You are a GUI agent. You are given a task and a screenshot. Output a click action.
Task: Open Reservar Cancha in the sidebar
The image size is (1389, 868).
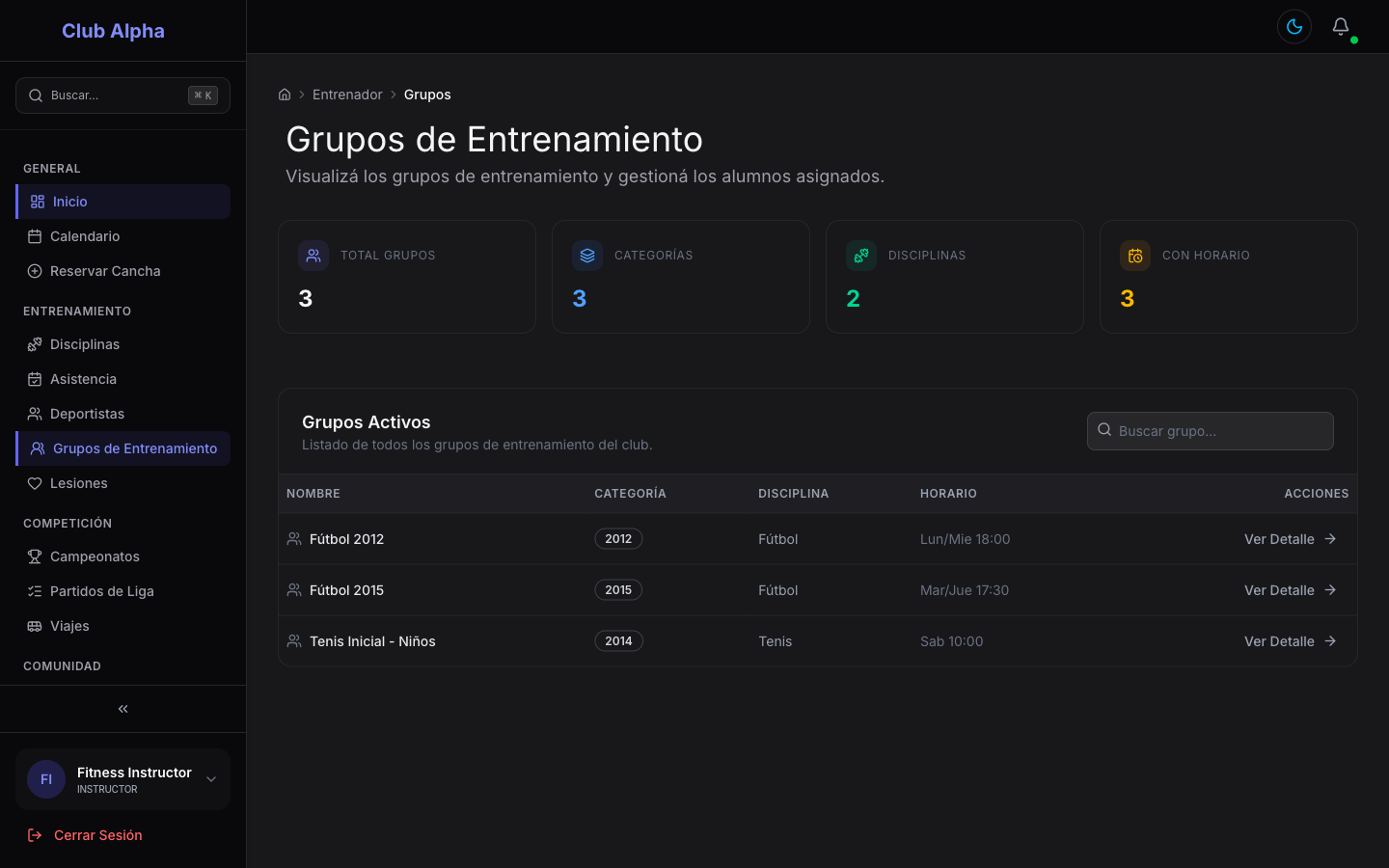click(123, 271)
